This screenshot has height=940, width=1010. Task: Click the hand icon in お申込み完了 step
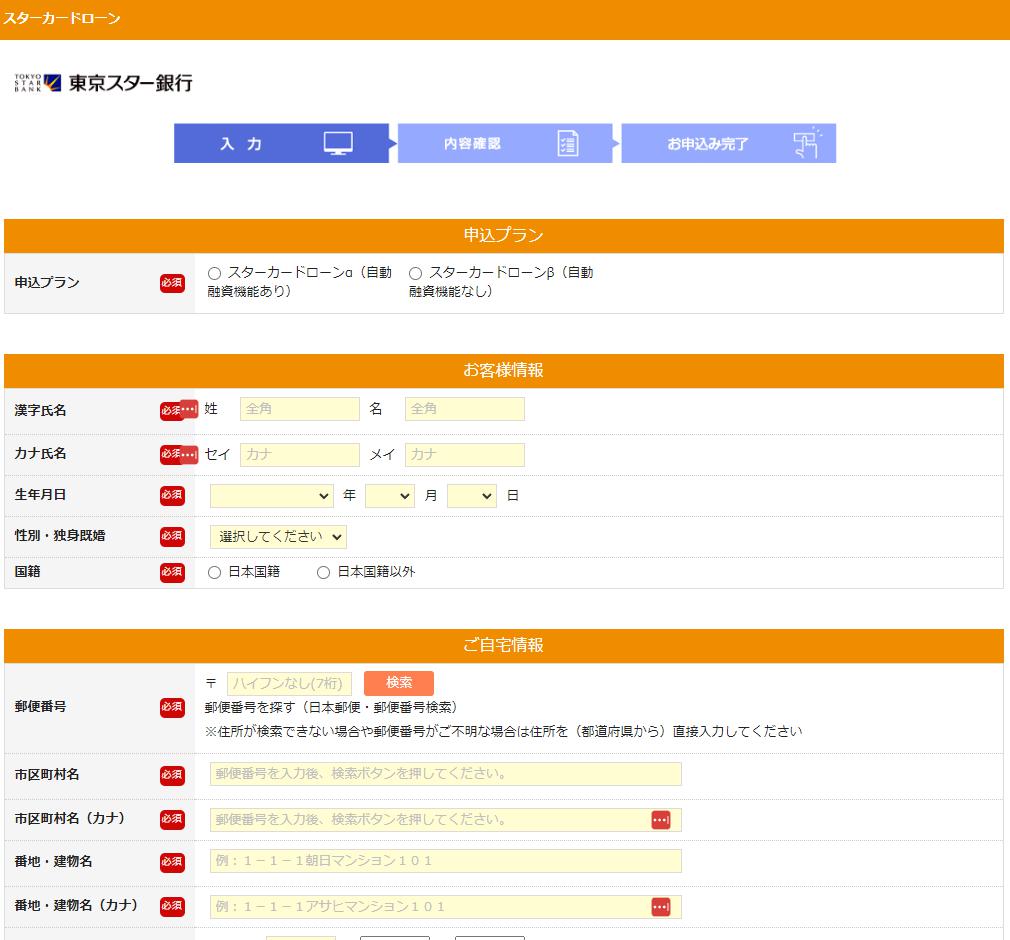coord(807,142)
